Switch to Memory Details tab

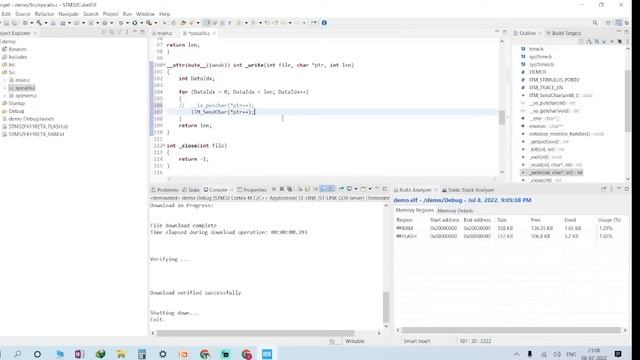[x=455, y=211]
